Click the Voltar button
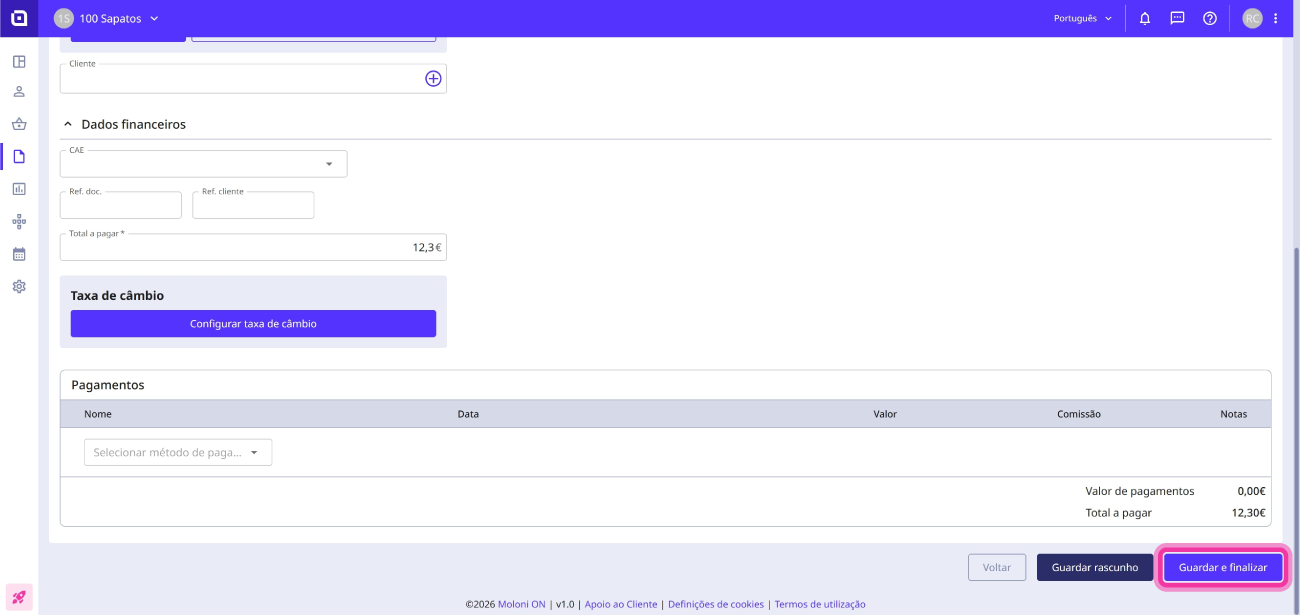This screenshot has width=1300, height=615. pyautogui.click(x=997, y=567)
